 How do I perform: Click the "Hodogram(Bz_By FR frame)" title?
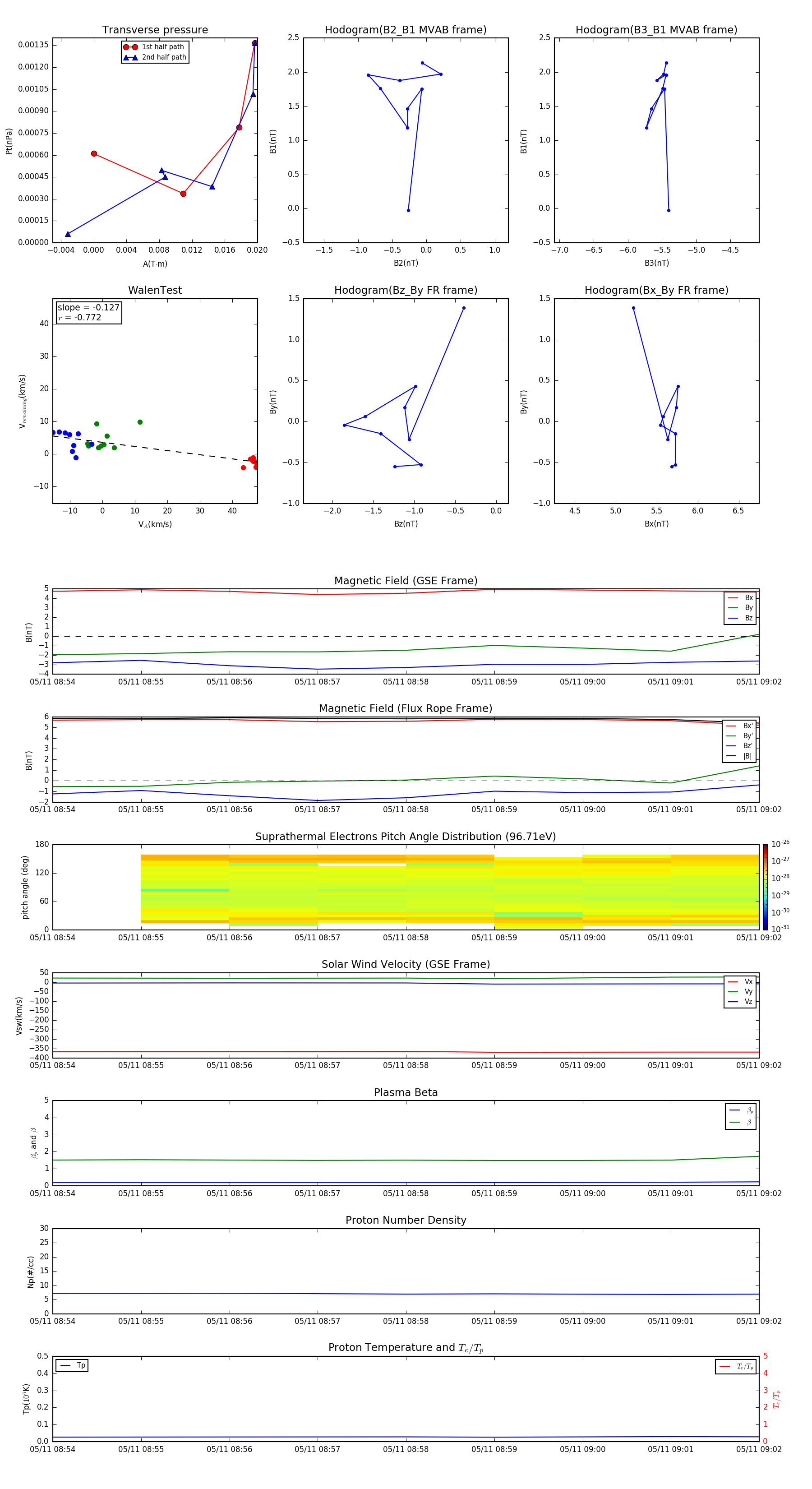(x=405, y=290)
